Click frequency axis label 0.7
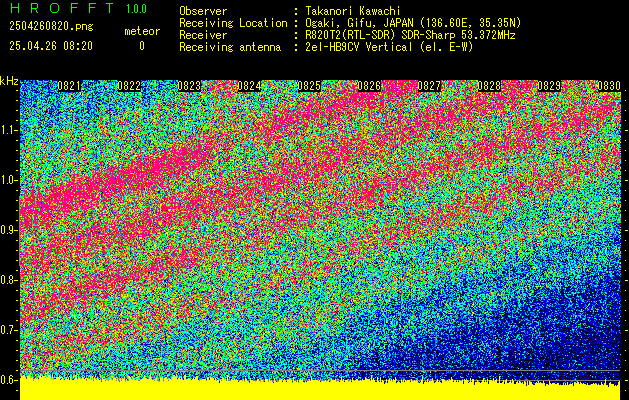629x400 pixels. (x=7, y=330)
